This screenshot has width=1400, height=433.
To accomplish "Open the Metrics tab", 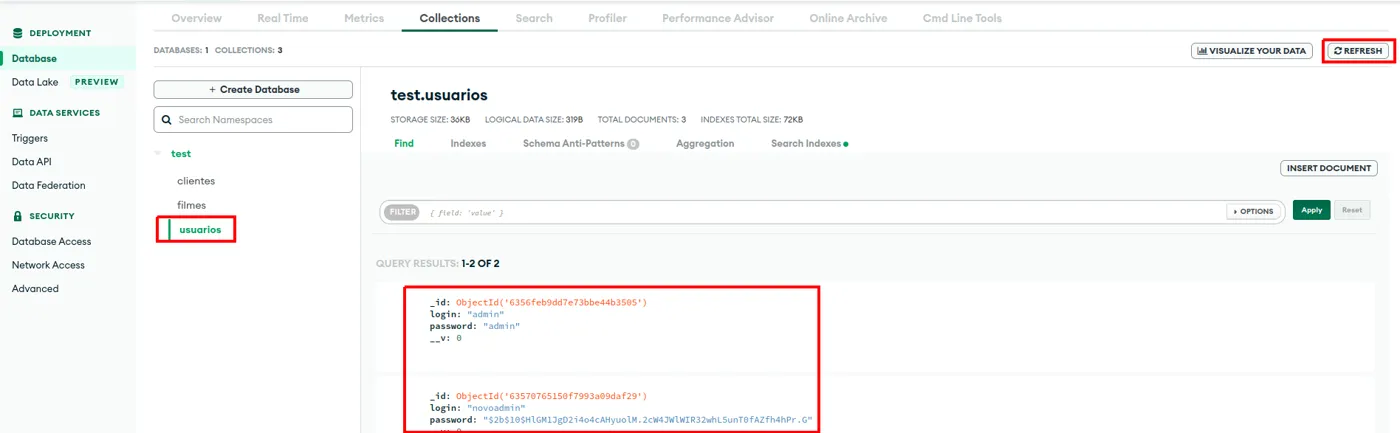I will click(x=364, y=18).
